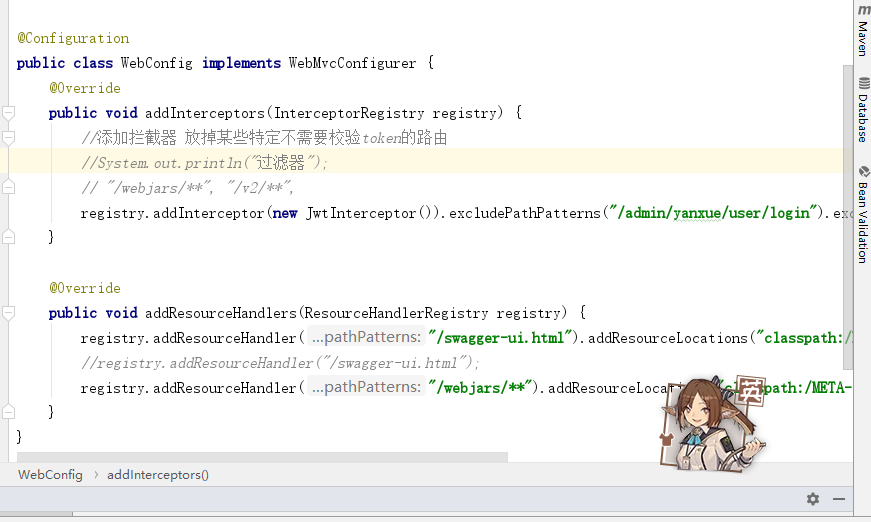Collapse the addInterceptors method fold marker
871x522 pixels.
coord(8,113)
